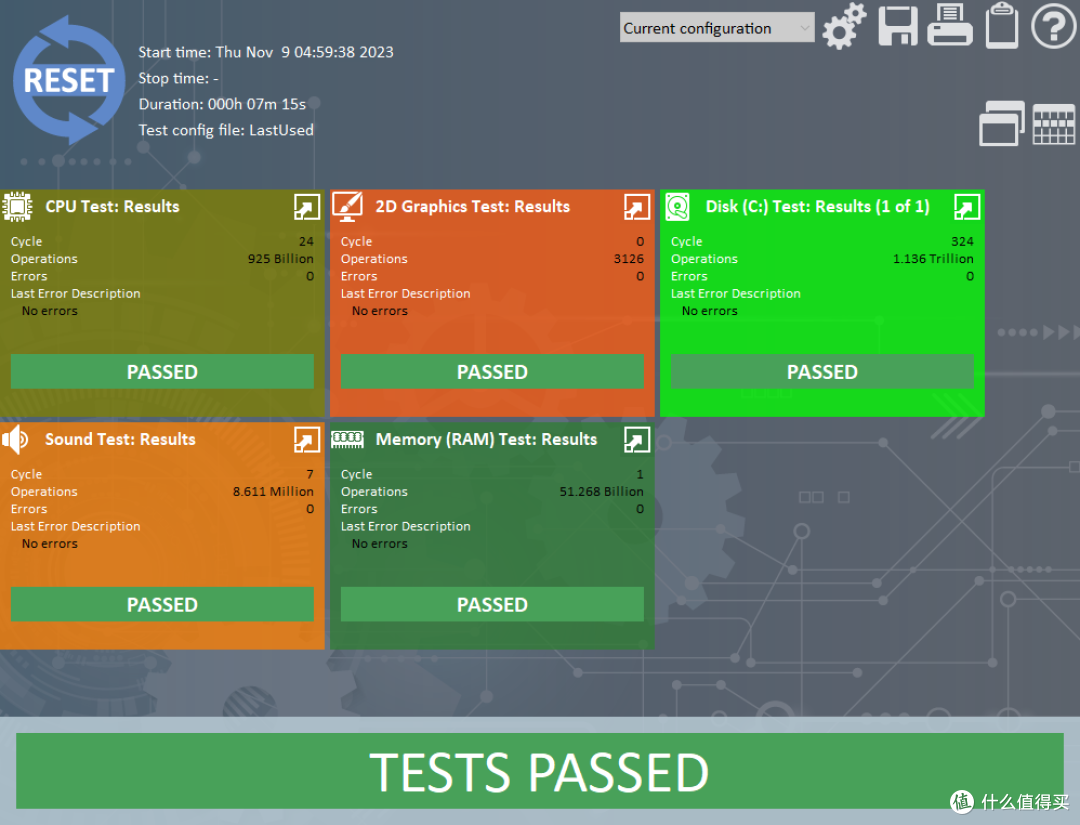Click PASSED bar in Sound Test tile
The width and height of the screenshot is (1080, 825).
(163, 605)
